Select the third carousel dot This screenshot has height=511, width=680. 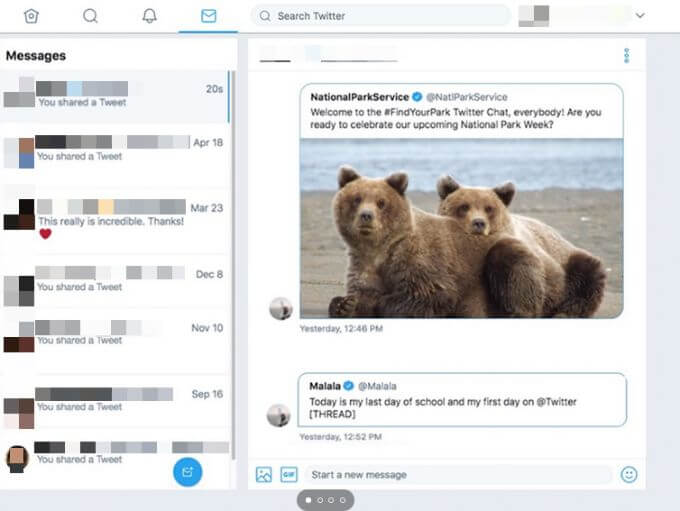tap(331, 500)
